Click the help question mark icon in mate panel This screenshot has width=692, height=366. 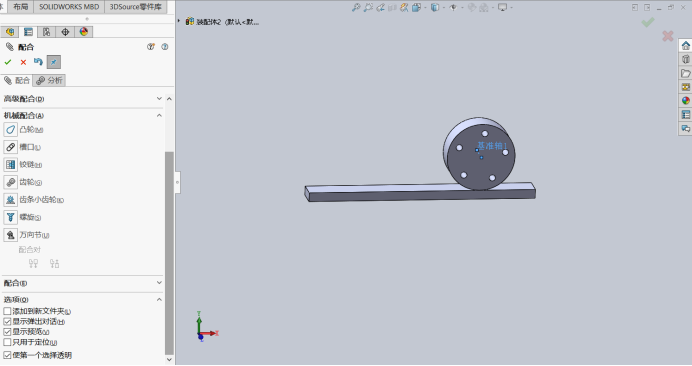(x=165, y=47)
